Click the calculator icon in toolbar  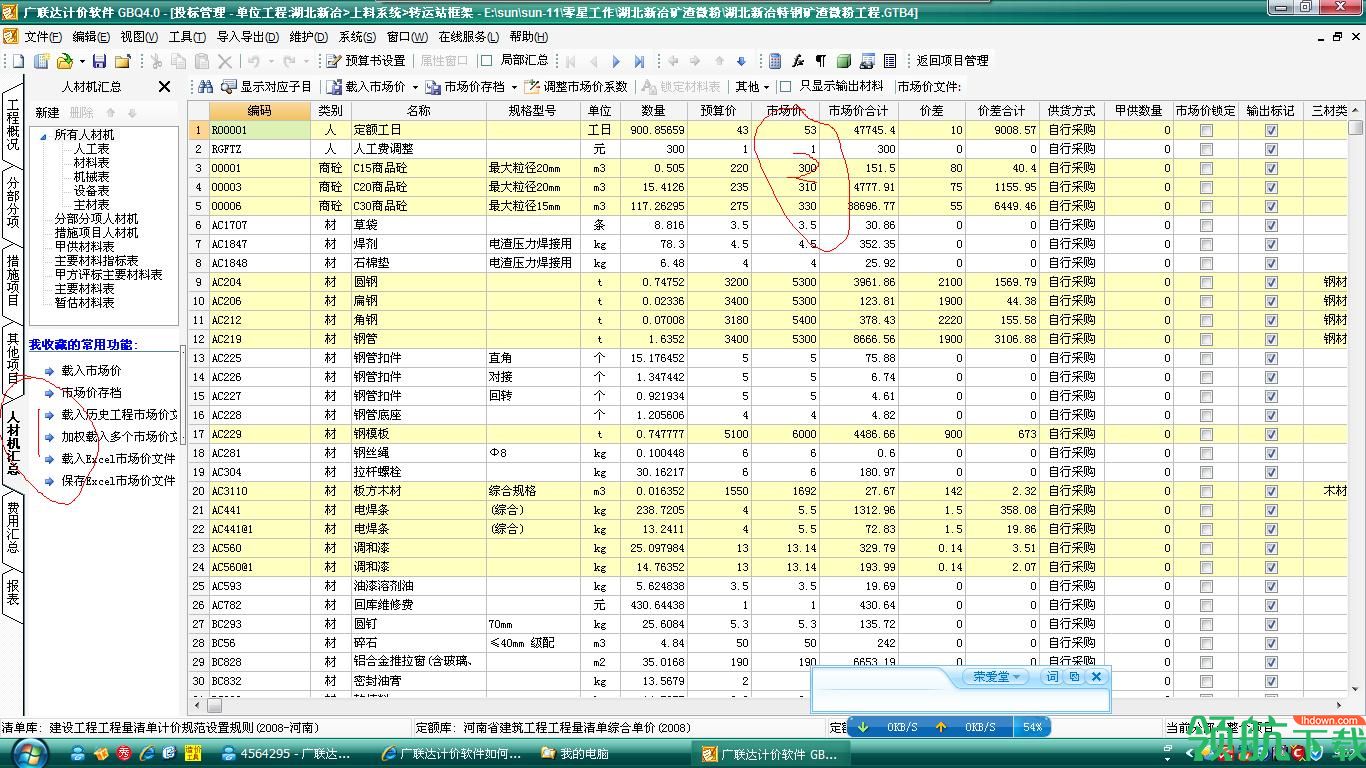(x=775, y=61)
